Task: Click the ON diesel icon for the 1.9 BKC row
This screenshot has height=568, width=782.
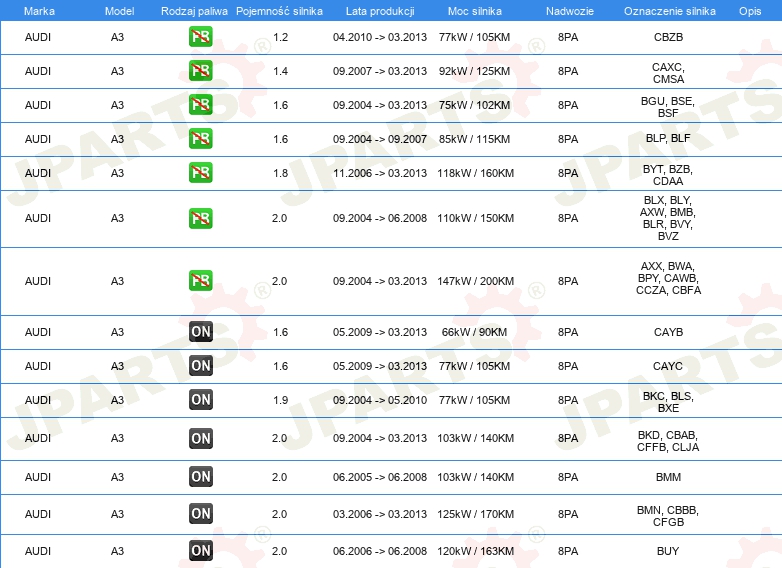Action: point(201,399)
